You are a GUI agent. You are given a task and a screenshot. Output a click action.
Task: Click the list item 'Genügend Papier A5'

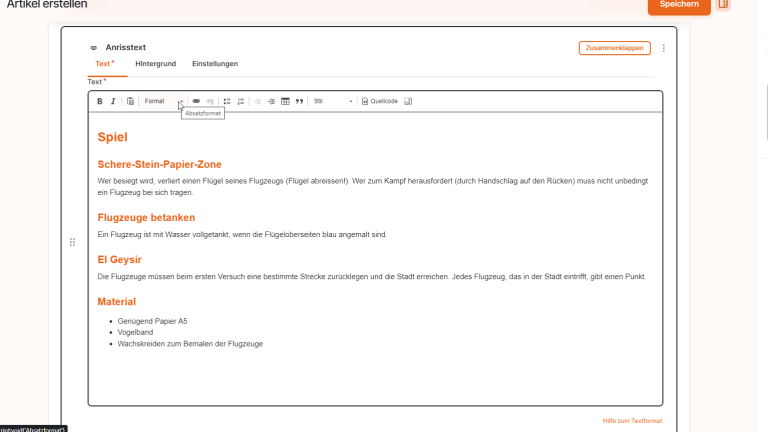(152, 321)
